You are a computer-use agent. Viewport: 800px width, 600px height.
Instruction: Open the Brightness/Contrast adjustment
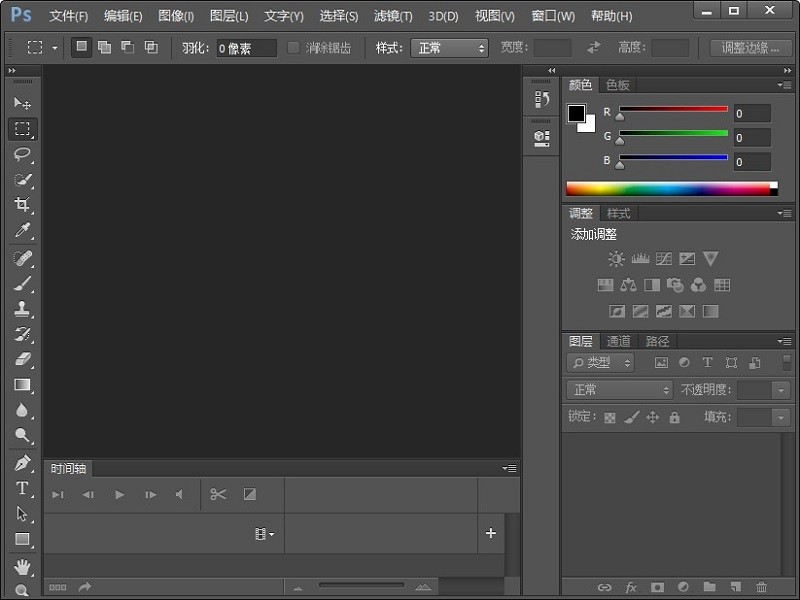tap(617, 258)
